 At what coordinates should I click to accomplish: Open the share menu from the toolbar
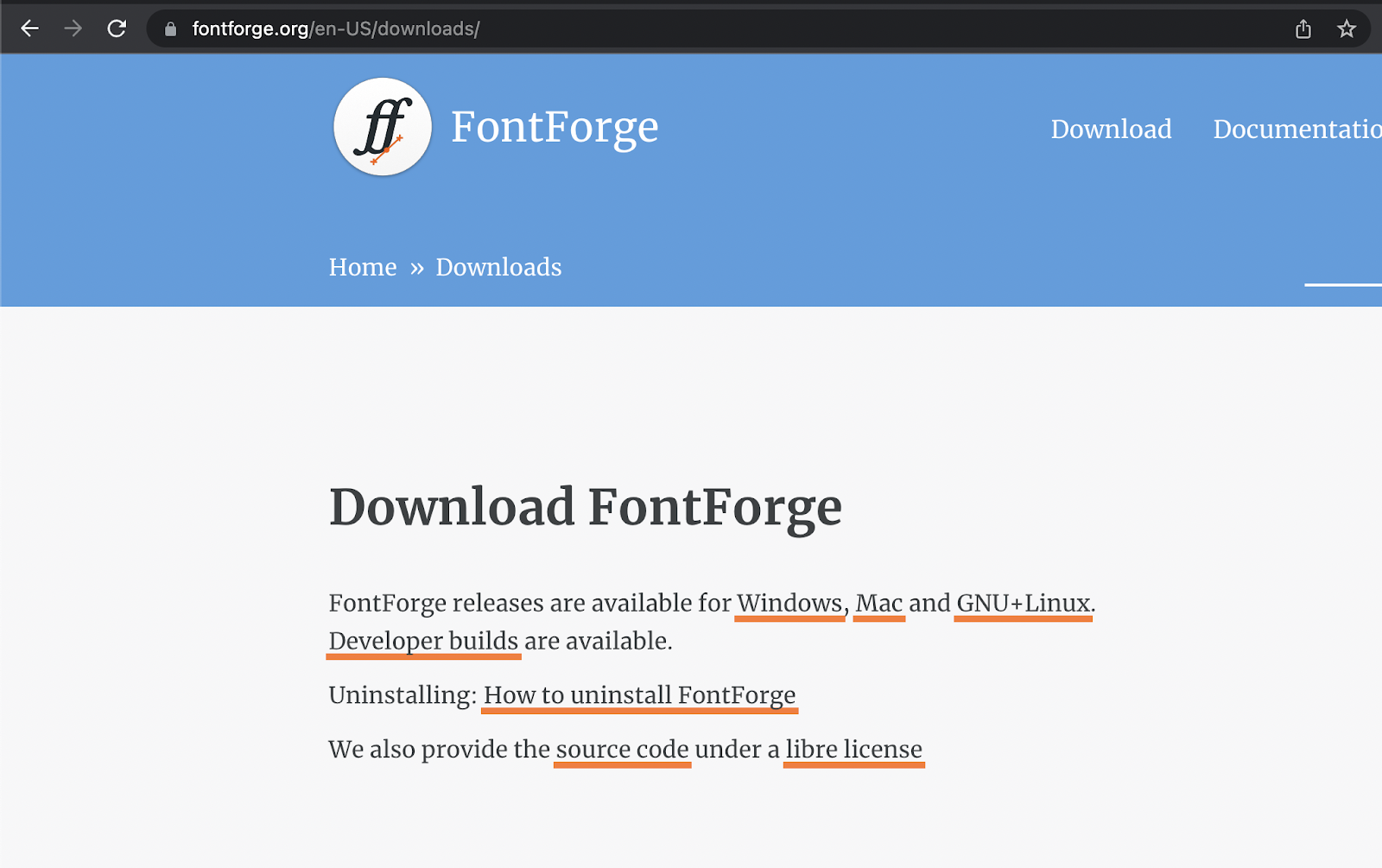(x=1303, y=28)
